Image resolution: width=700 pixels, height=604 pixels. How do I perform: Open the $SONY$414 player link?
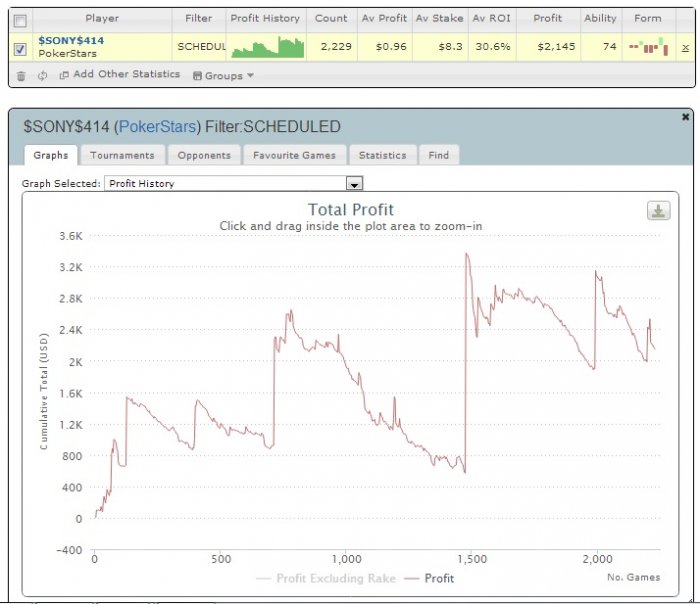(x=71, y=41)
